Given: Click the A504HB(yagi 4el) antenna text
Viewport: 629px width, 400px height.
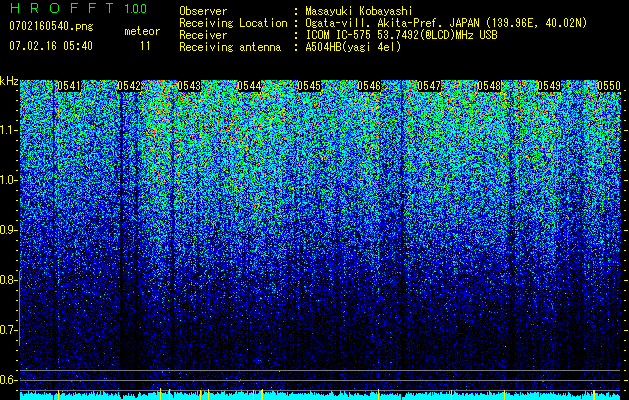Looking at the screenshot, I should coord(353,47).
